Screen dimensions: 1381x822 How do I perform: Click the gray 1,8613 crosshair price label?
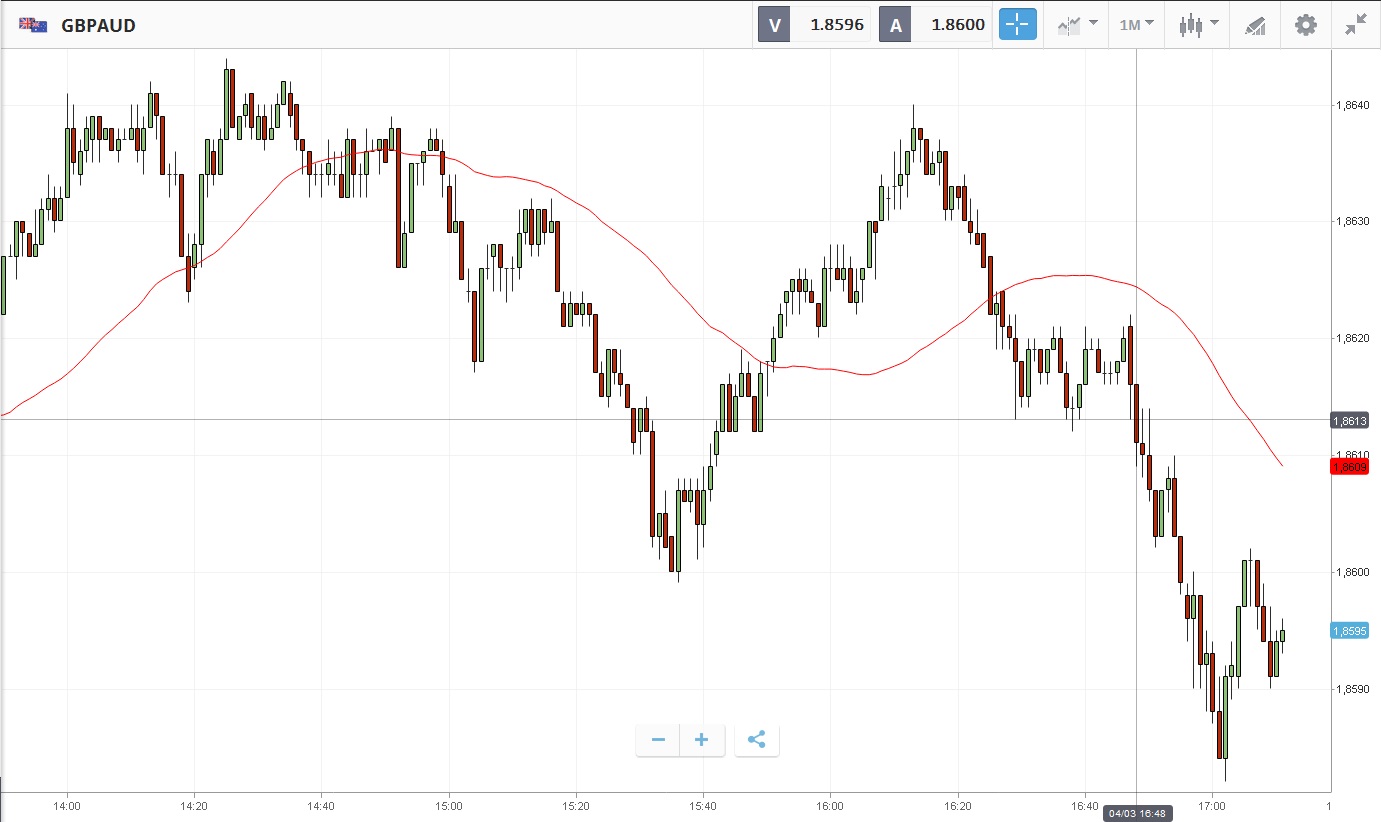pos(1349,421)
